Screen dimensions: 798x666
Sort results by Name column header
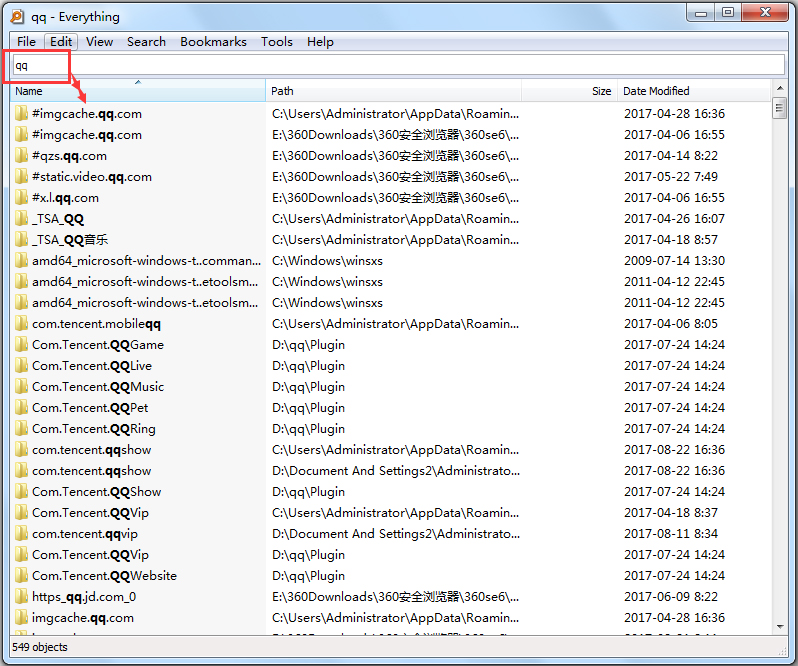pyautogui.click(x=137, y=91)
